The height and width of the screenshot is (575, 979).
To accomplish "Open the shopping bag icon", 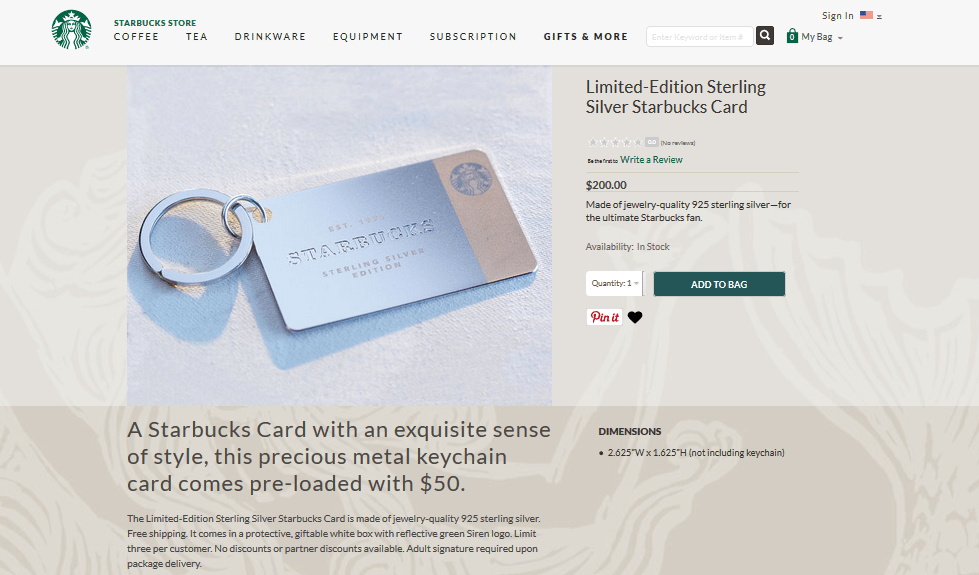I will [x=792, y=36].
